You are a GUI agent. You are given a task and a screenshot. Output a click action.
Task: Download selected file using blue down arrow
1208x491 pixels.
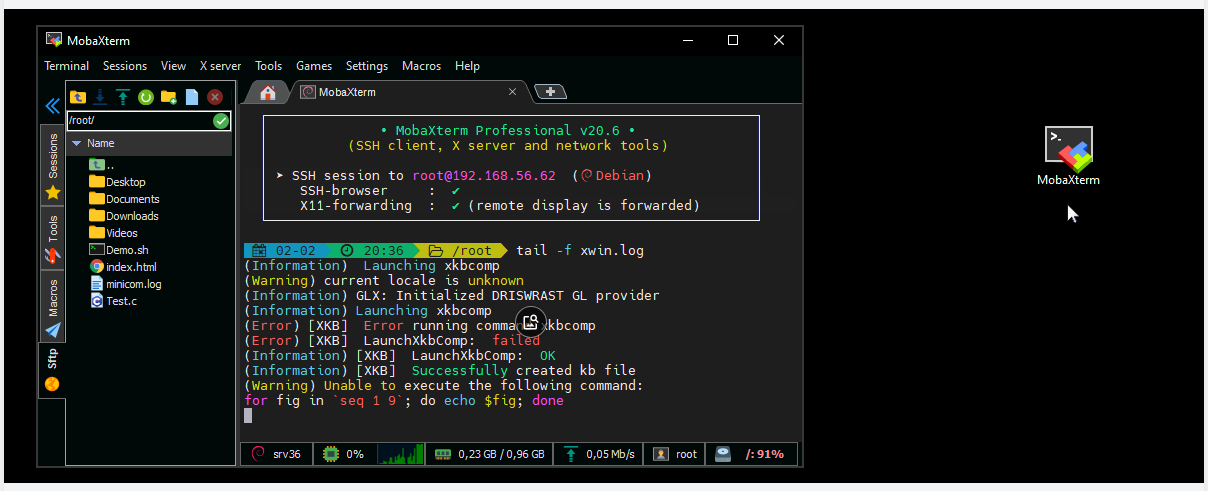[x=100, y=97]
